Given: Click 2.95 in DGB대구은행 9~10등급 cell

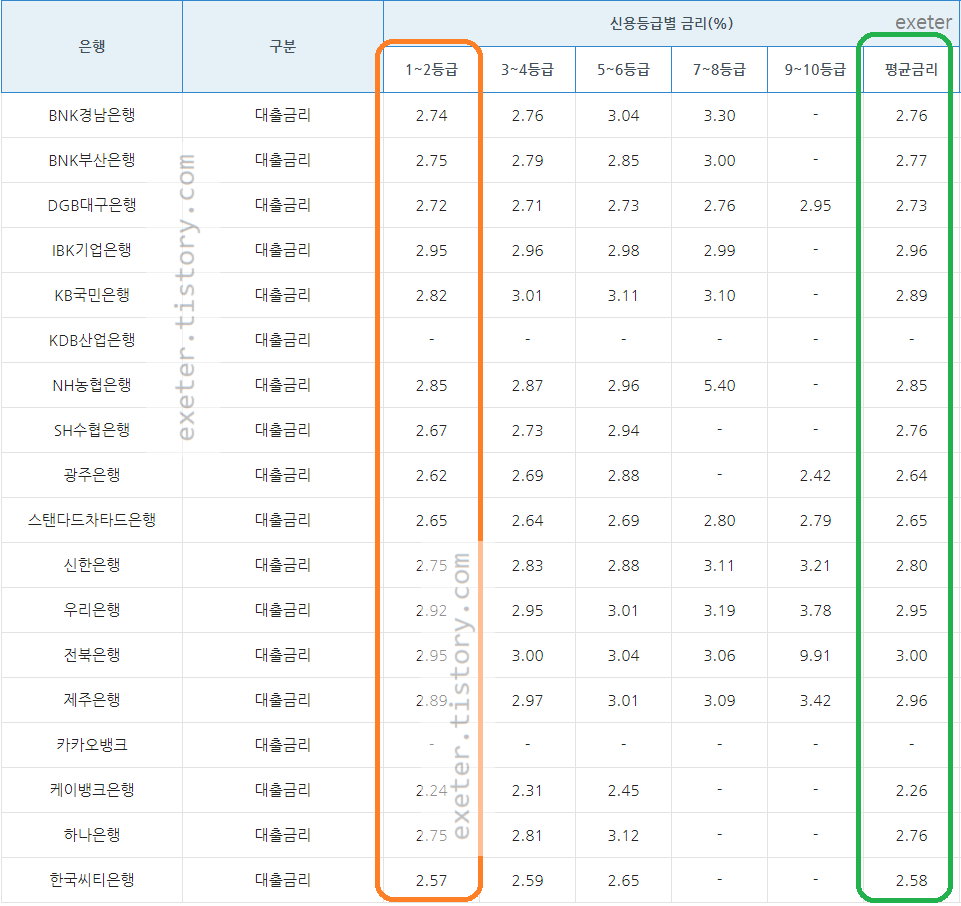Looking at the screenshot, I should coord(815,206).
